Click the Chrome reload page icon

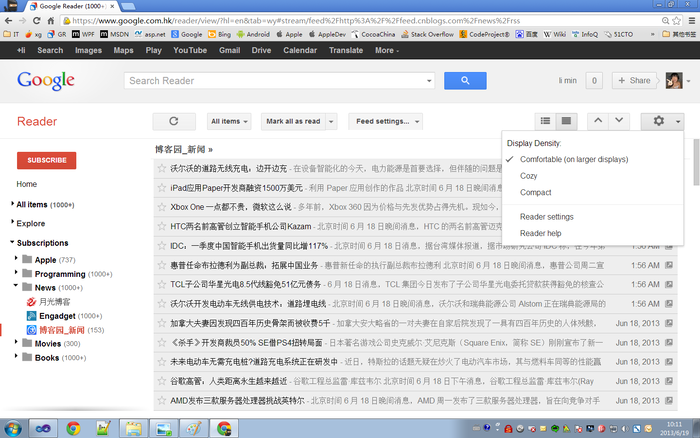click(37, 21)
